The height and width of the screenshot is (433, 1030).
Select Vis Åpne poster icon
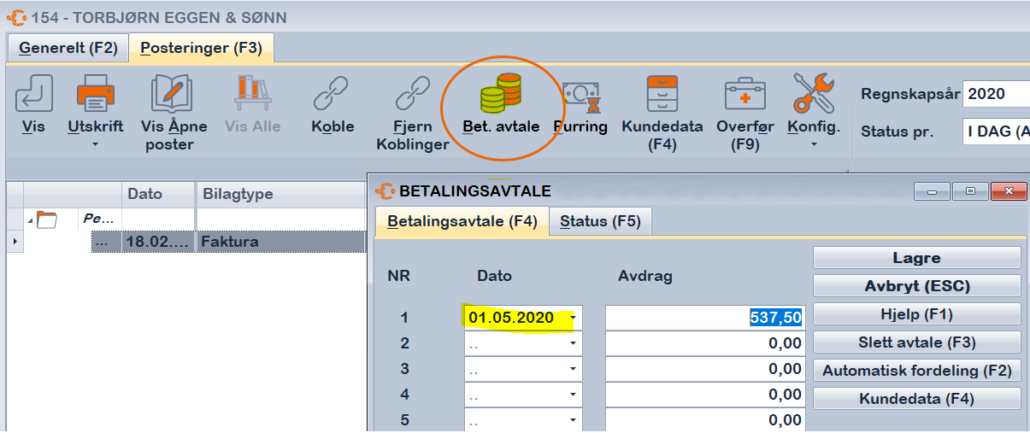(x=172, y=93)
